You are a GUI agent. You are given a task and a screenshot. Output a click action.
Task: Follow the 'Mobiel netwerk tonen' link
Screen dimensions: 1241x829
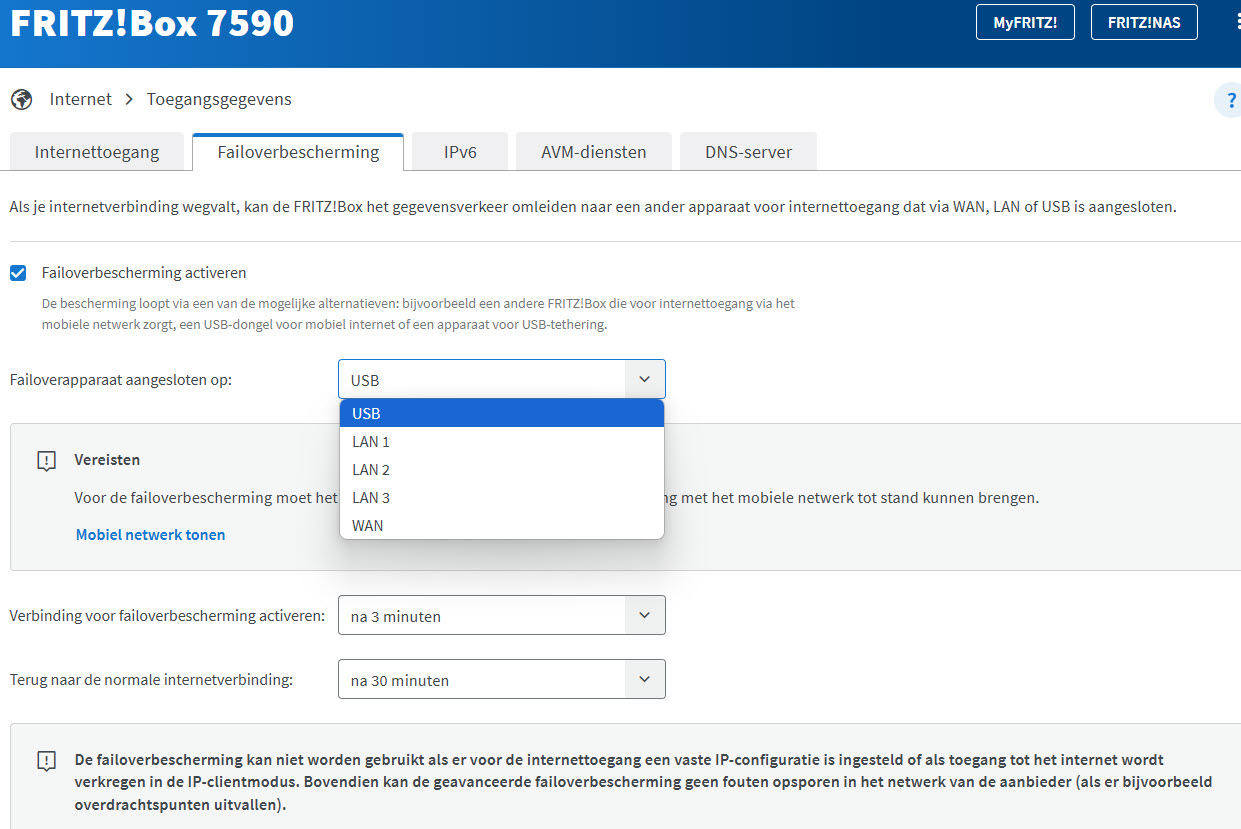[151, 535]
